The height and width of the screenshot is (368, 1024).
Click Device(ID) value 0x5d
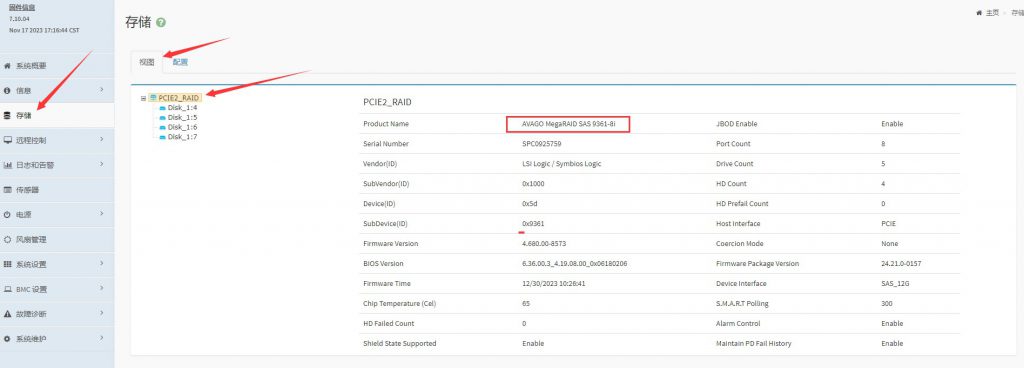point(529,204)
